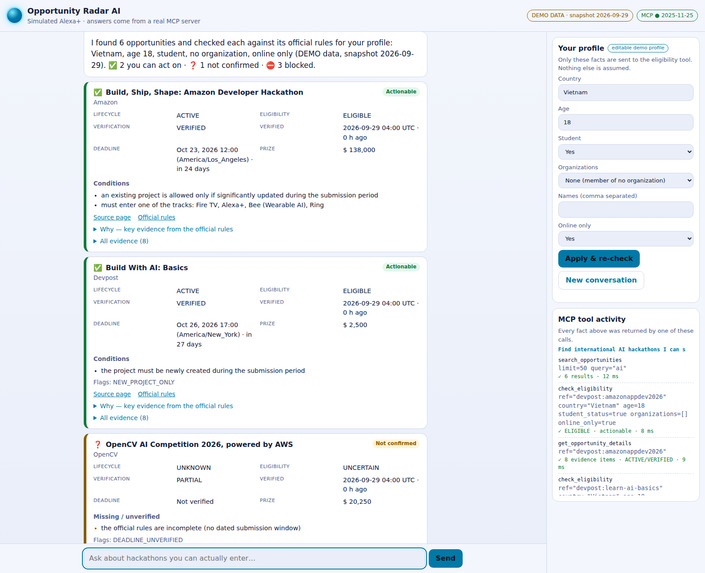Click the Find international AI hackathons query line
This screenshot has height=573, width=705.
(622, 349)
